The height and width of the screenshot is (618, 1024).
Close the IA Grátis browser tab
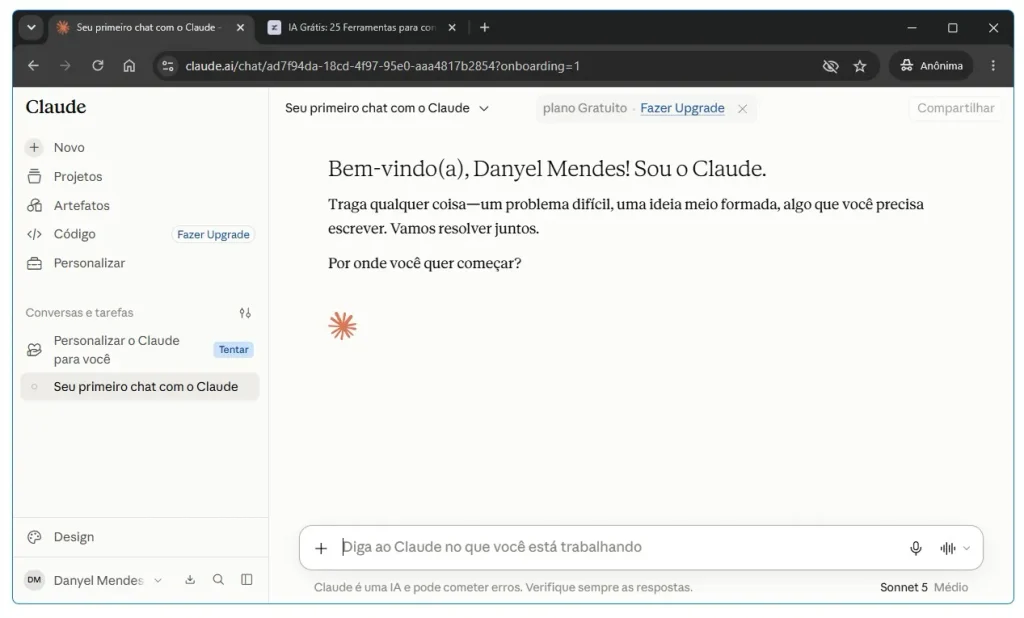pos(452,27)
